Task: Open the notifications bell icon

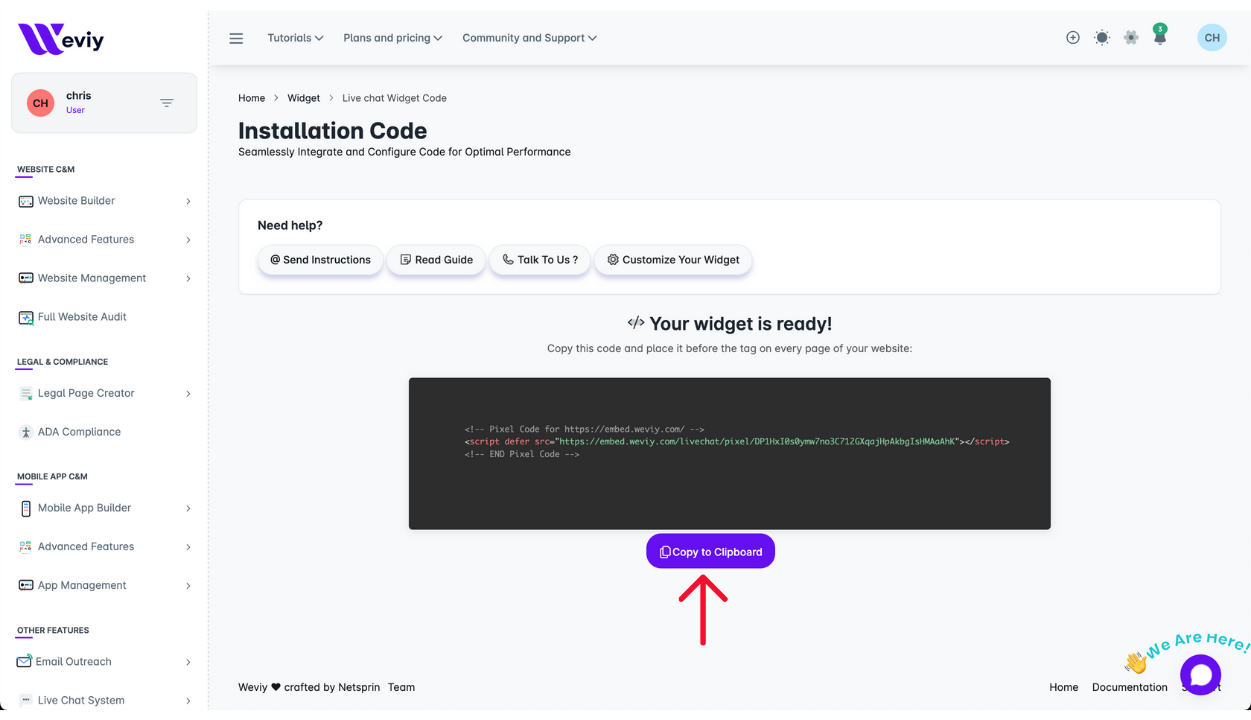Action: coord(1160,38)
